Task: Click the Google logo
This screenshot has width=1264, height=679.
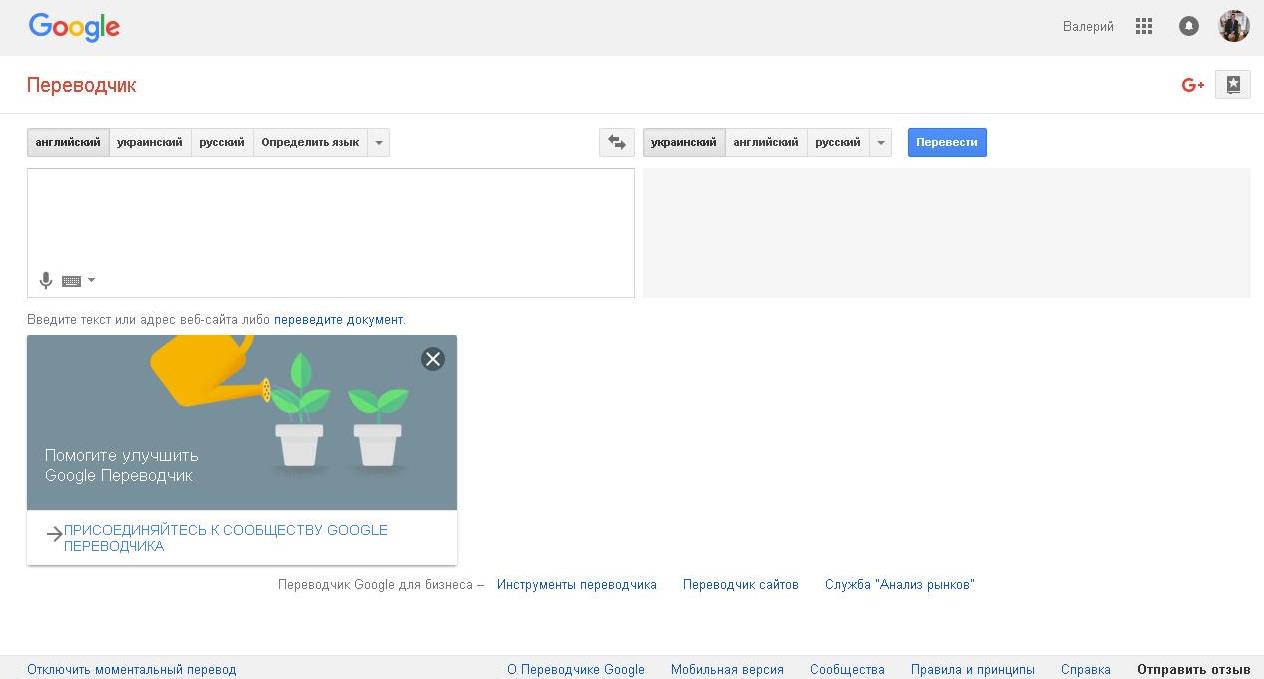Action: pos(74,27)
